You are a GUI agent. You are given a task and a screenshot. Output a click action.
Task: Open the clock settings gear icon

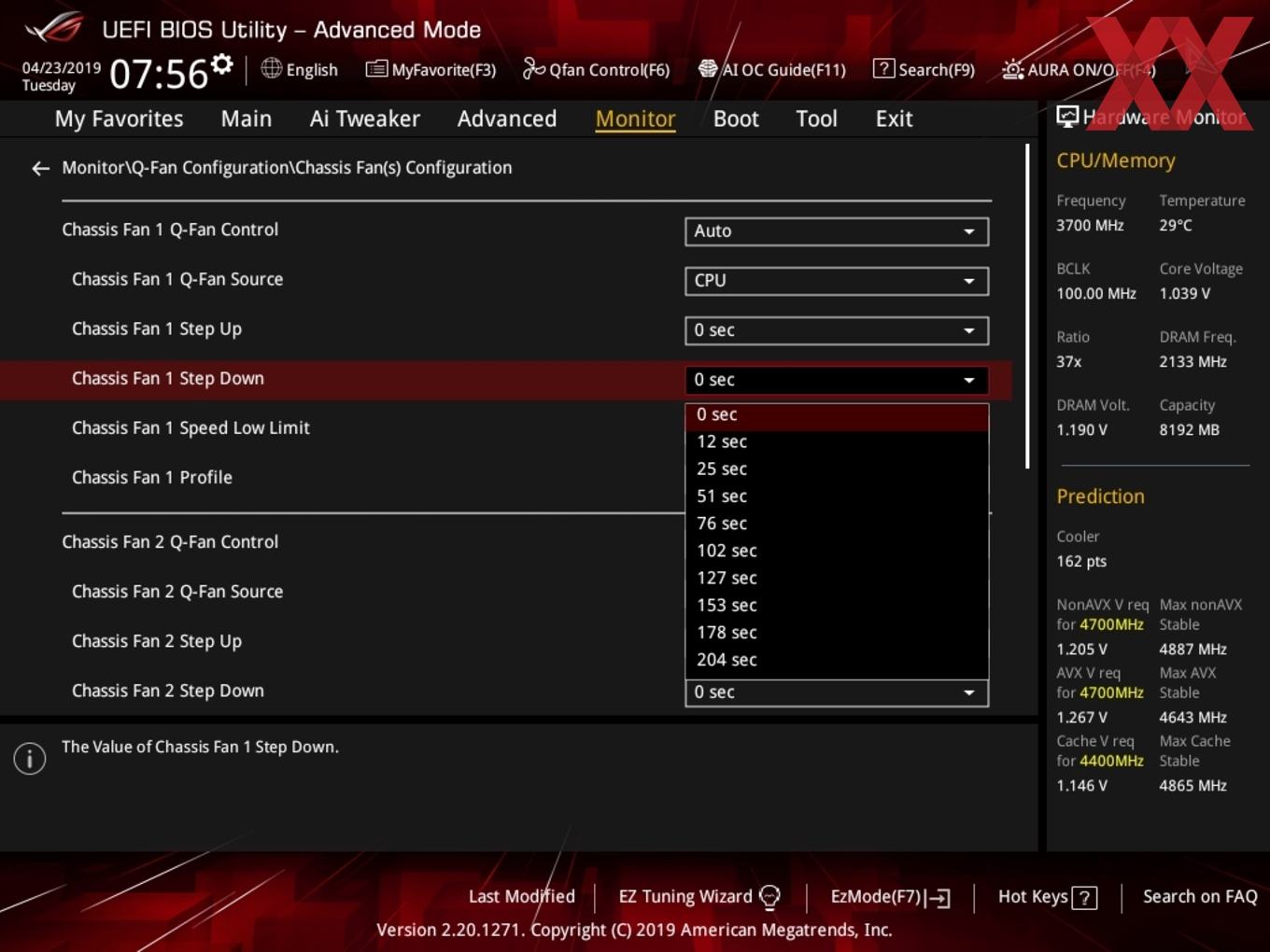[221, 63]
